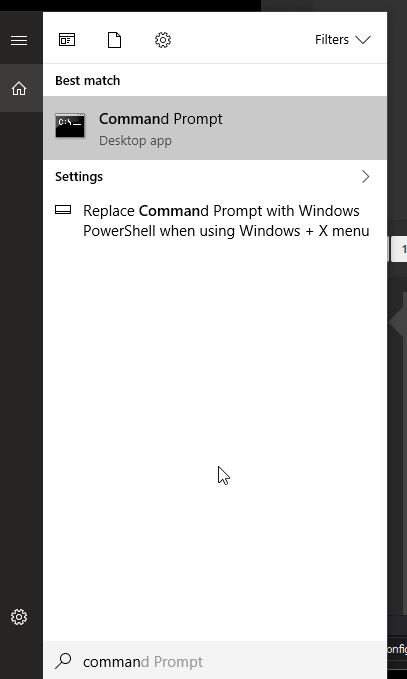Screen dimensions: 407x679
Task: Expand the hamburger menu in the sidebar
Action: coord(19,40)
